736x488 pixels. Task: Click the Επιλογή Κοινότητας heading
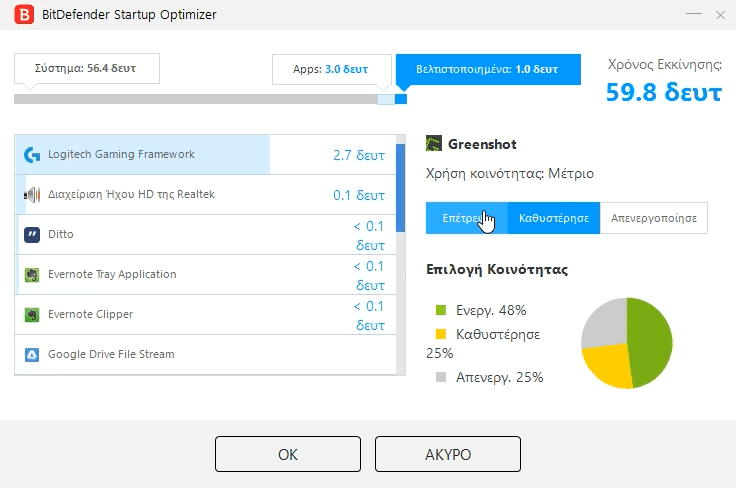tap(497, 269)
